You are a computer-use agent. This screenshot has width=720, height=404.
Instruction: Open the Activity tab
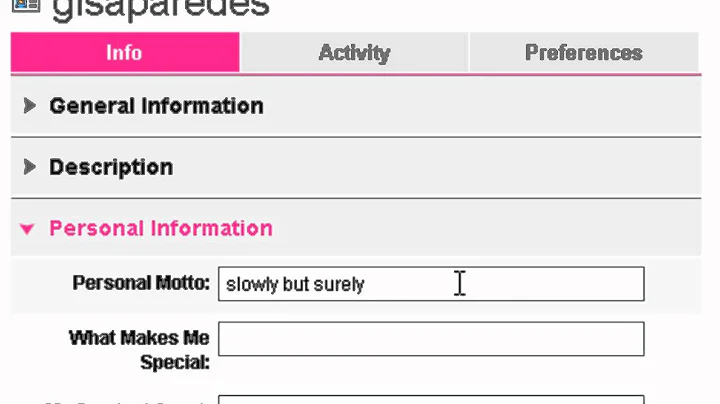point(354,52)
